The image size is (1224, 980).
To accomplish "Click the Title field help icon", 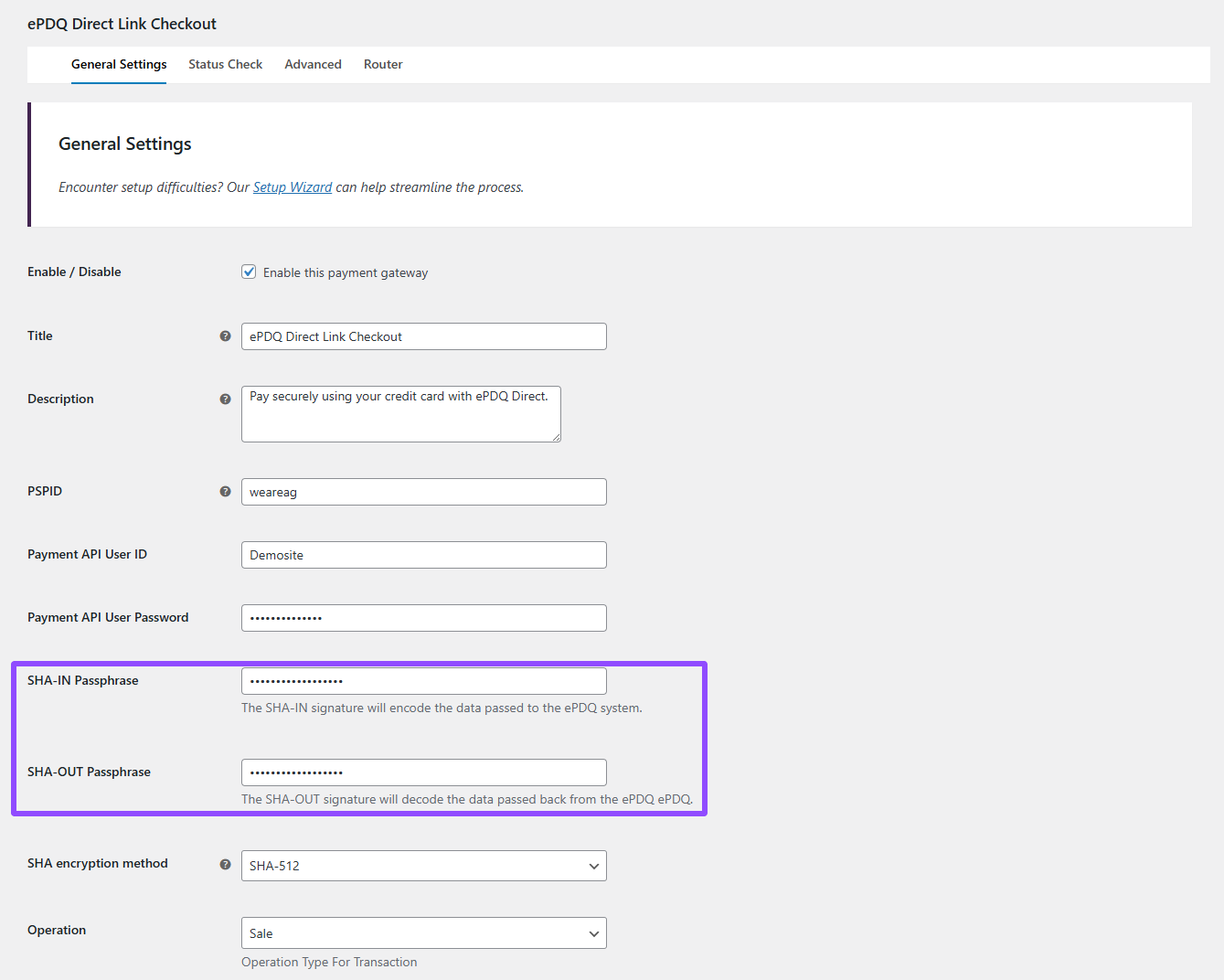I will (x=225, y=336).
